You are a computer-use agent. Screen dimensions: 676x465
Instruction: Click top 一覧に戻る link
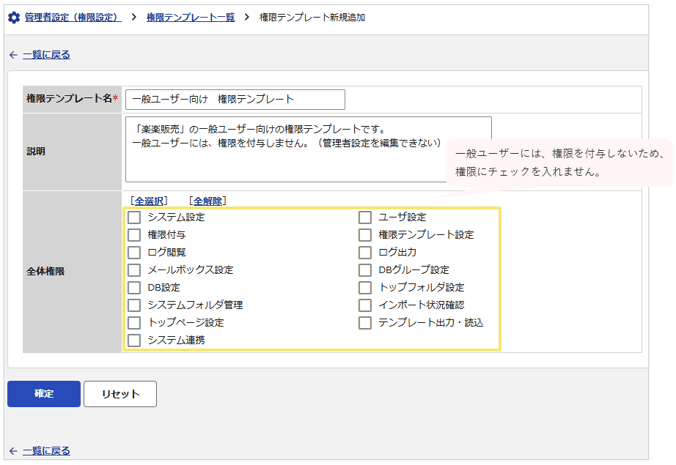tap(46, 55)
